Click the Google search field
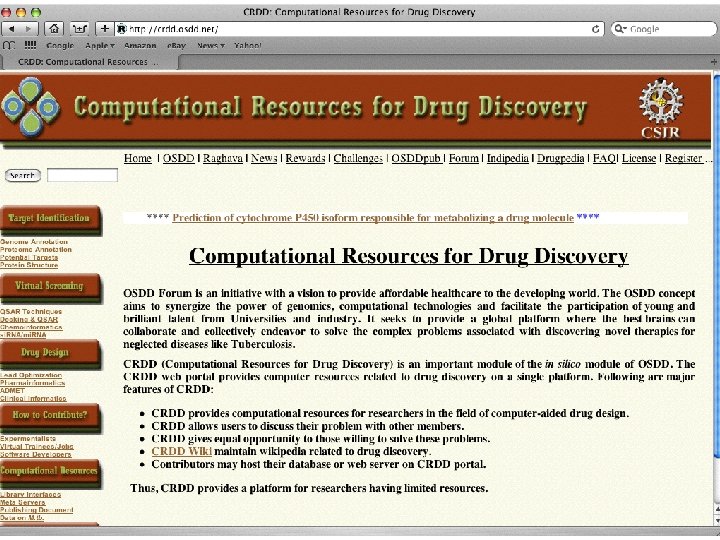Image resolution: width=720 pixels, height=540 pixels. [664, 28]
